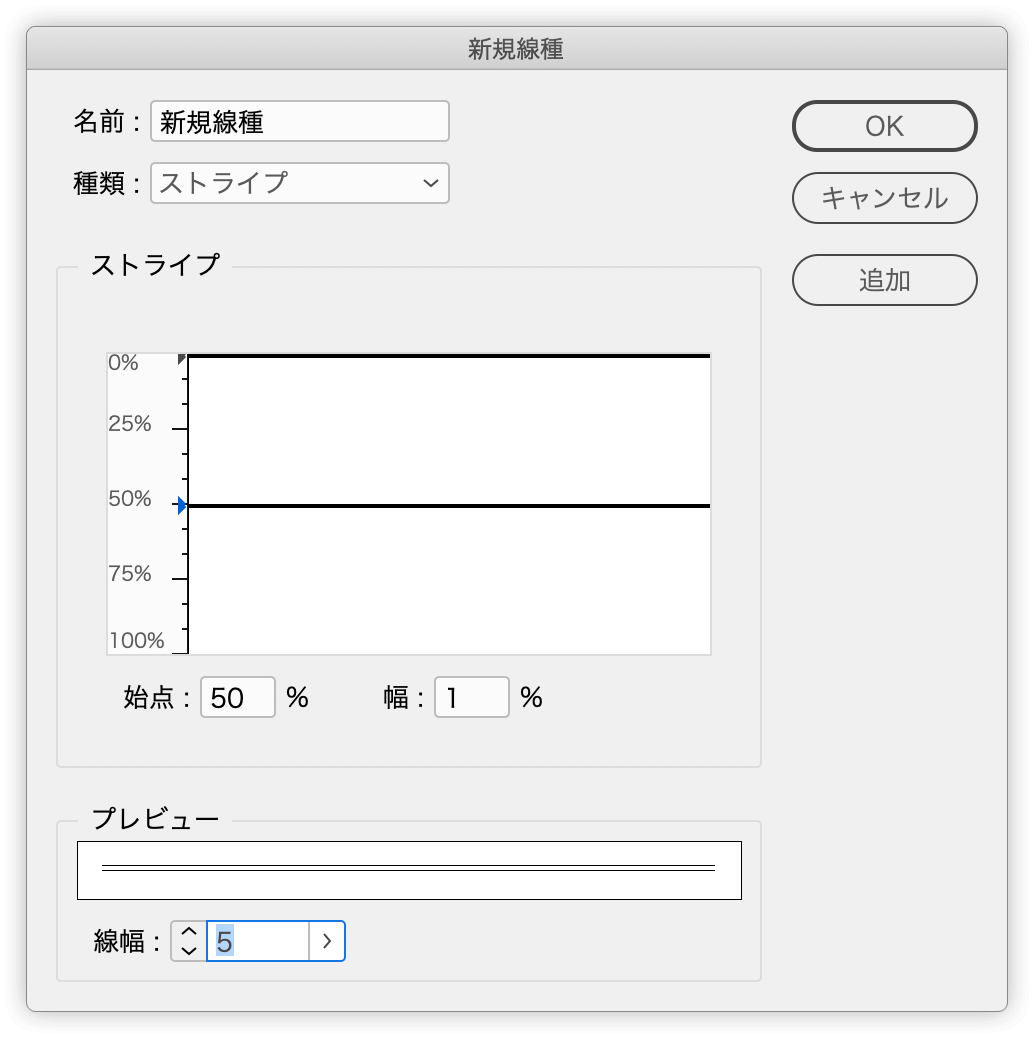Click the 追加 button

[885, 280]
